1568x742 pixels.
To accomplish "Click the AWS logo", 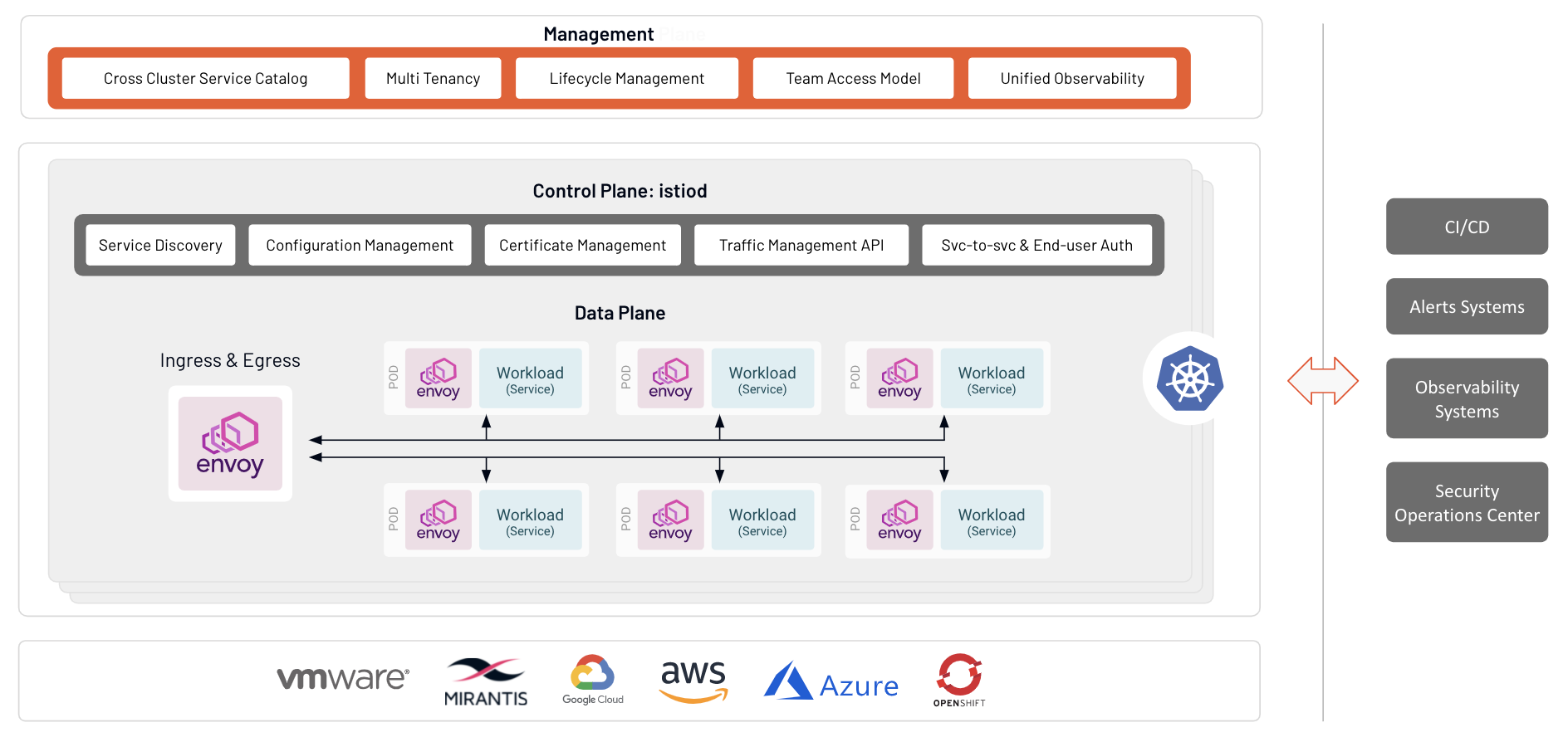I will pos(693,681).
